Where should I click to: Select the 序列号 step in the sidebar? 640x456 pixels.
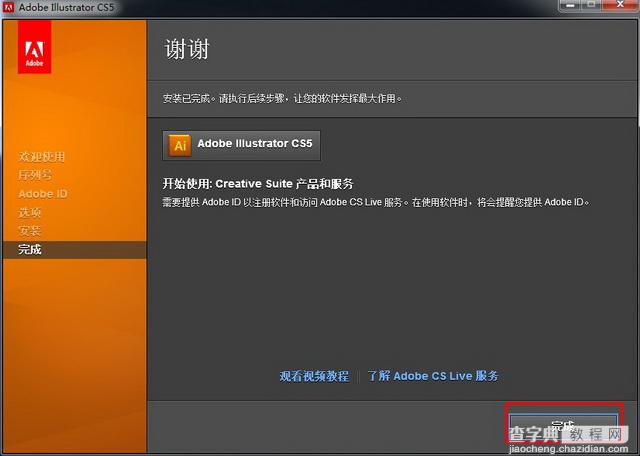(35, 175)
